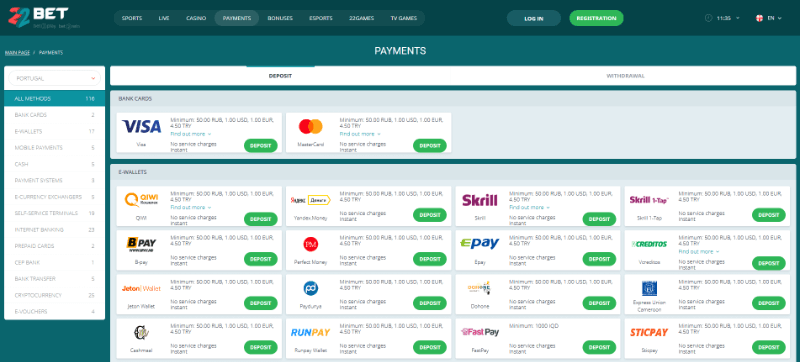This screenshot has height=362, width=800.
Task: Click the language flag icon
Action: tap(759, 18)
